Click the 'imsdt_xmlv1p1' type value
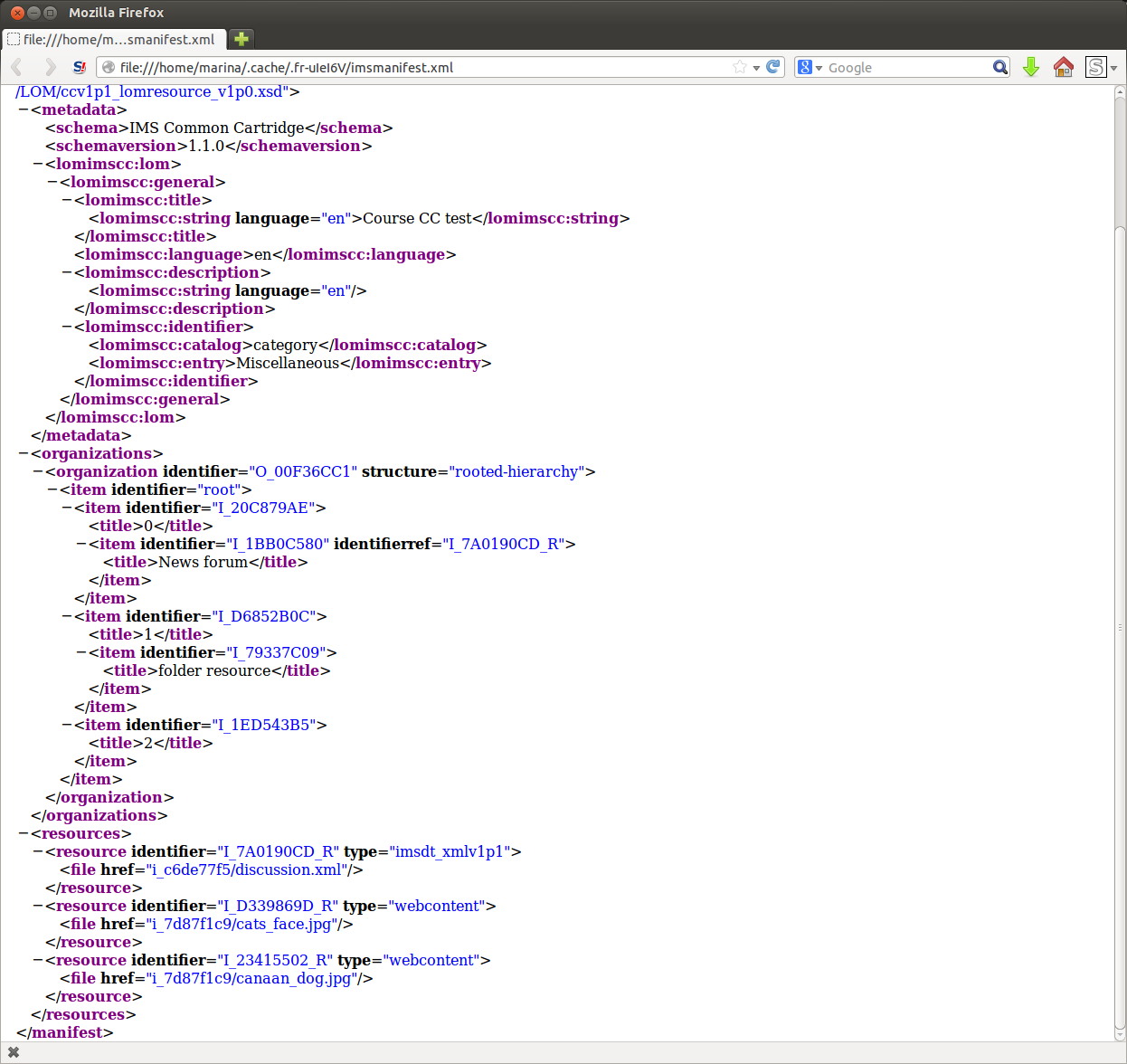Viewport: 1127px width, 1064px height. click(x=450, y=851)
